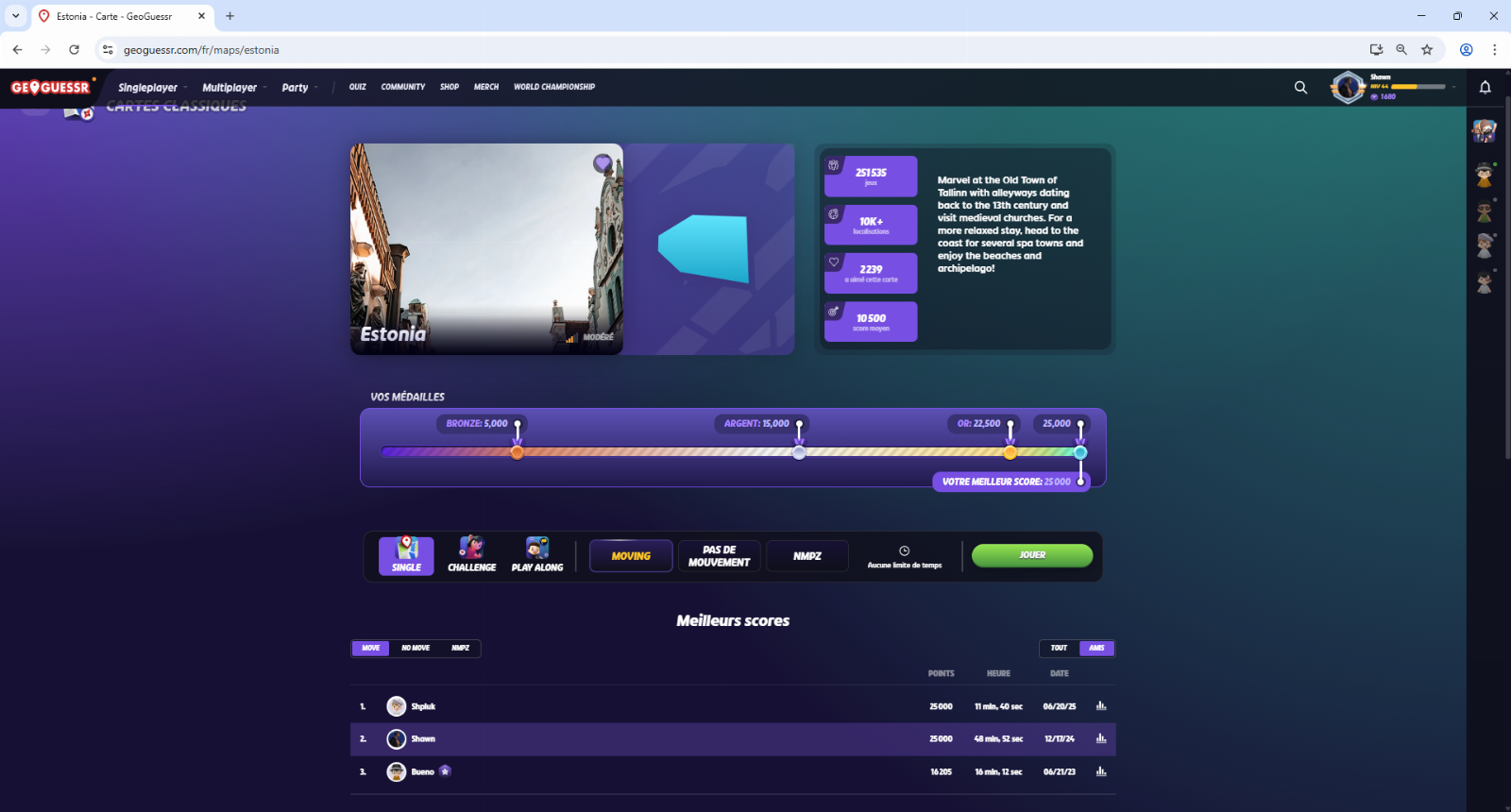Open the notifications bell

coord(1485,87)
